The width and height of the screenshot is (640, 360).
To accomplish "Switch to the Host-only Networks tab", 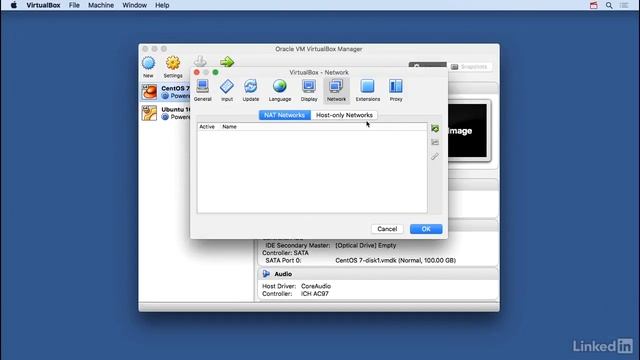I will [344, 115].
